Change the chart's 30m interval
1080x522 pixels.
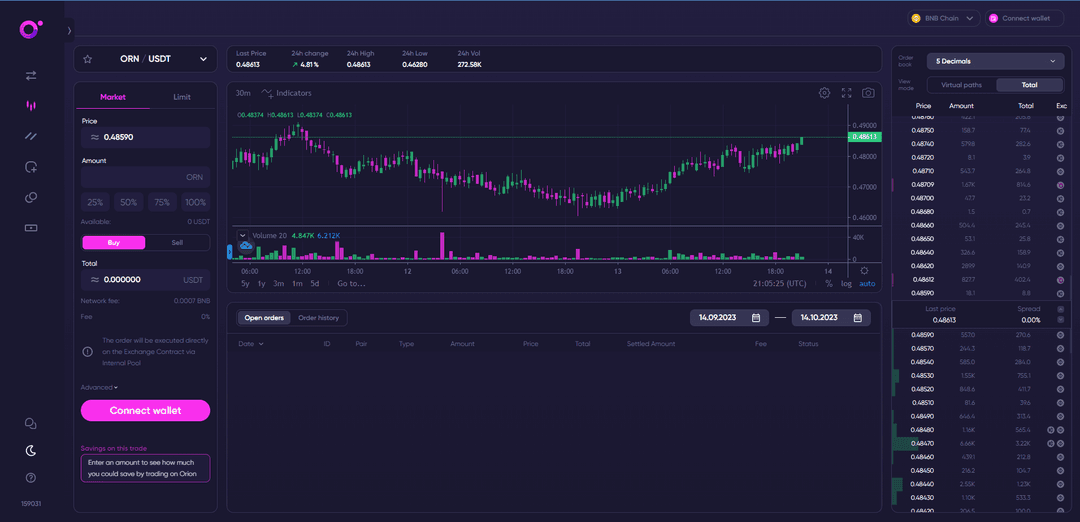tap(243, 93)
